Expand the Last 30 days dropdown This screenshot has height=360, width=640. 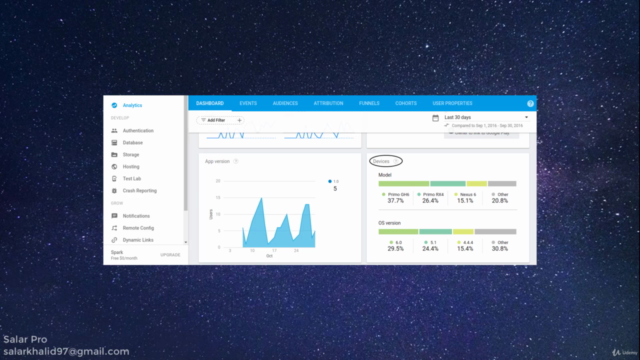tap(527, 118)
